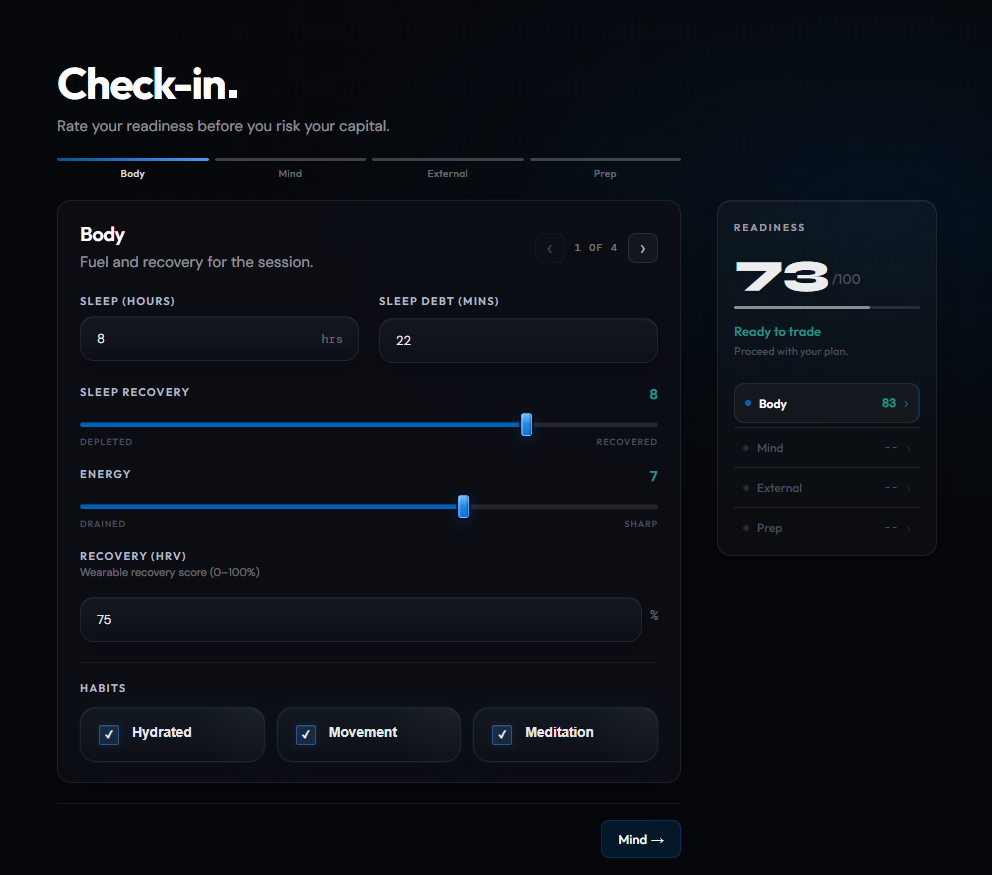Click the HABITS section heading
Viewport: 992px width, 875px height.
(102, 688)
